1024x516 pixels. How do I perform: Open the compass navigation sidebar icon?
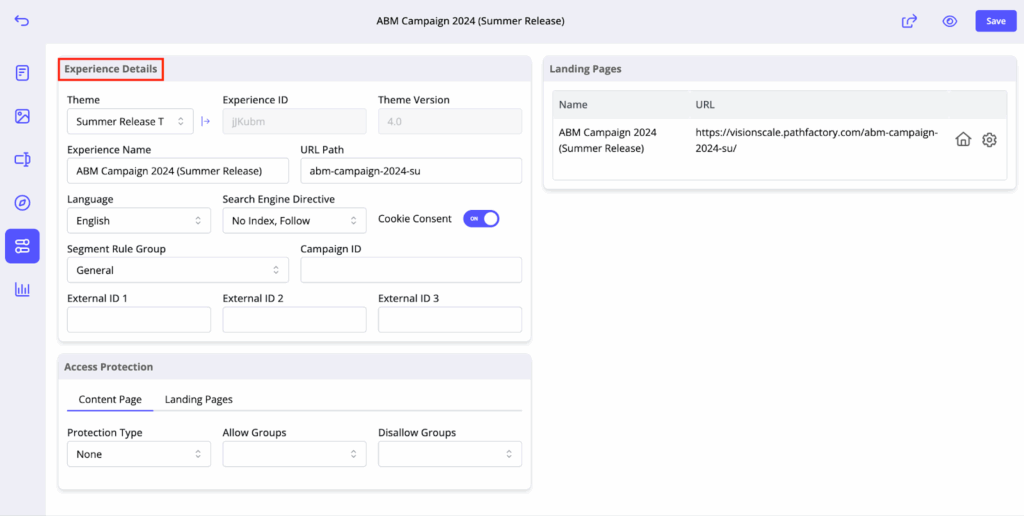(x=22, y=202)
